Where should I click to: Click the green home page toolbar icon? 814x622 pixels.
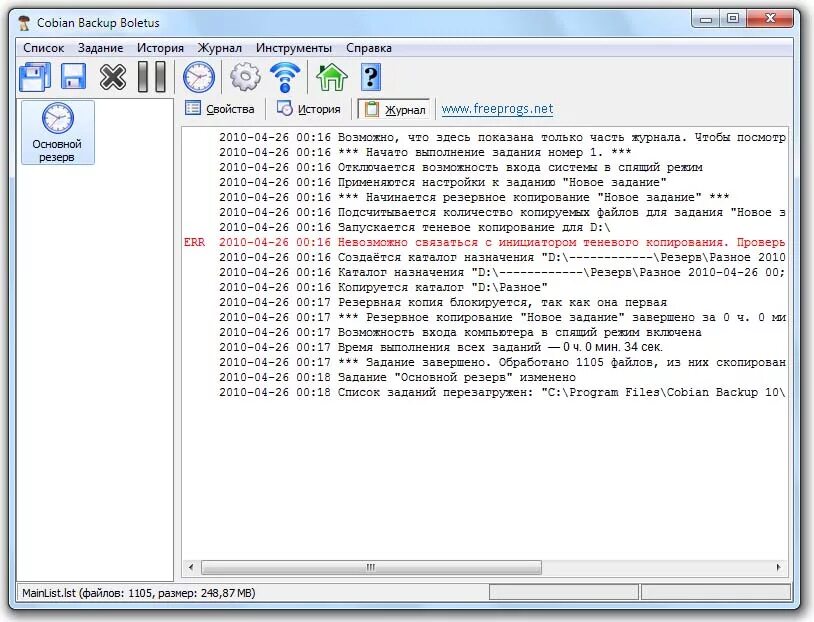tap(331, 77)
